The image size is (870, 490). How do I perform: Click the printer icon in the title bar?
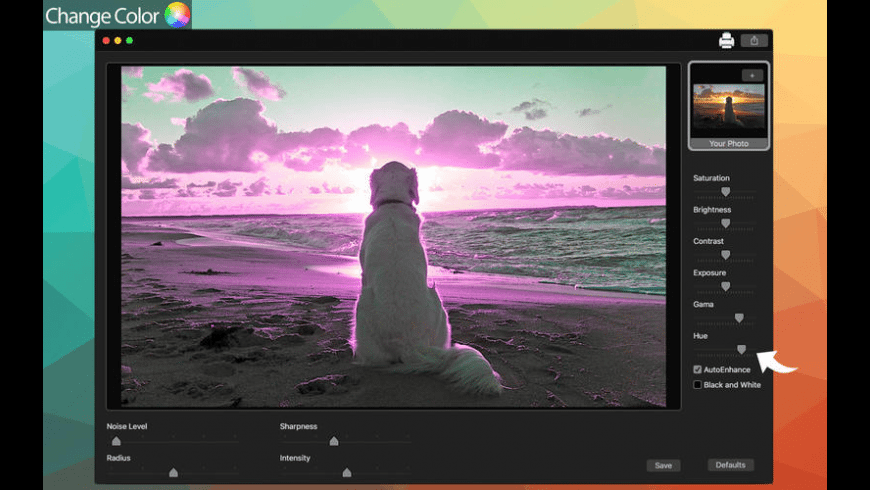point(726,41)
